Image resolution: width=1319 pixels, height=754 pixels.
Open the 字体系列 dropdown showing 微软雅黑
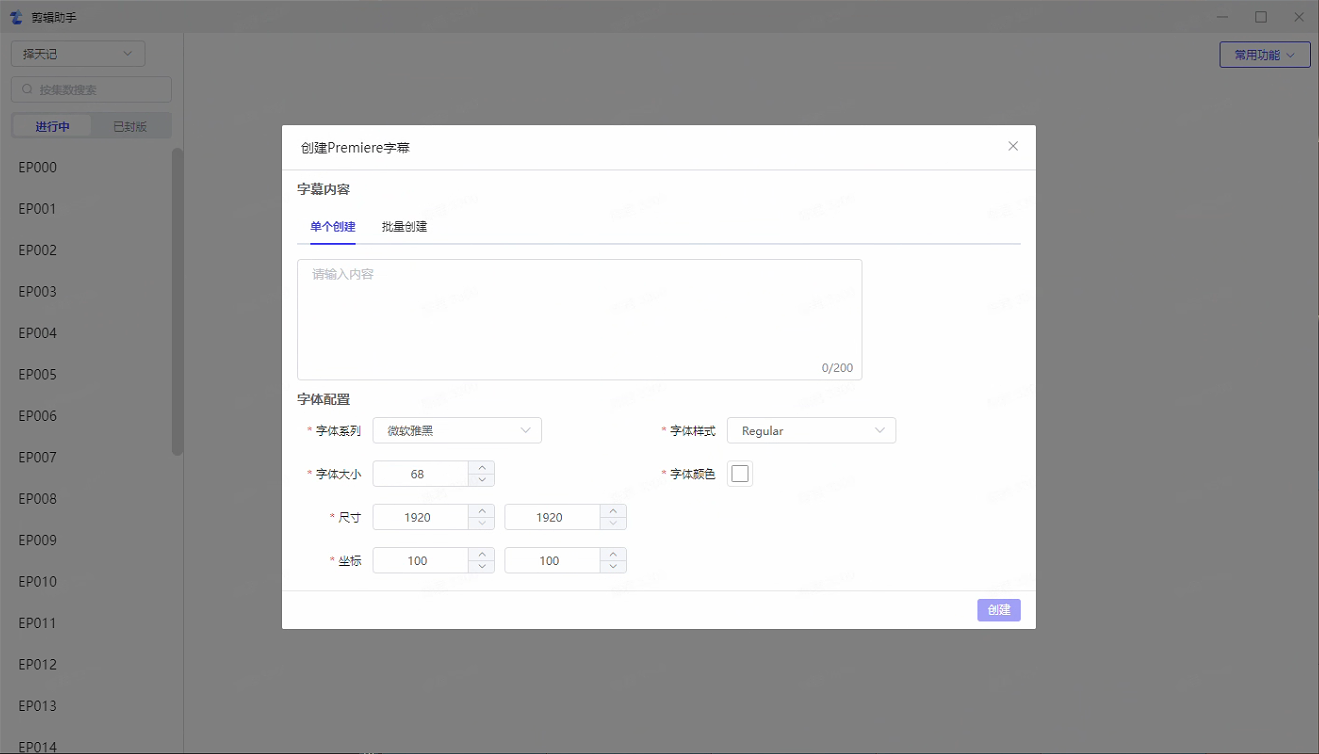point(457,430)
